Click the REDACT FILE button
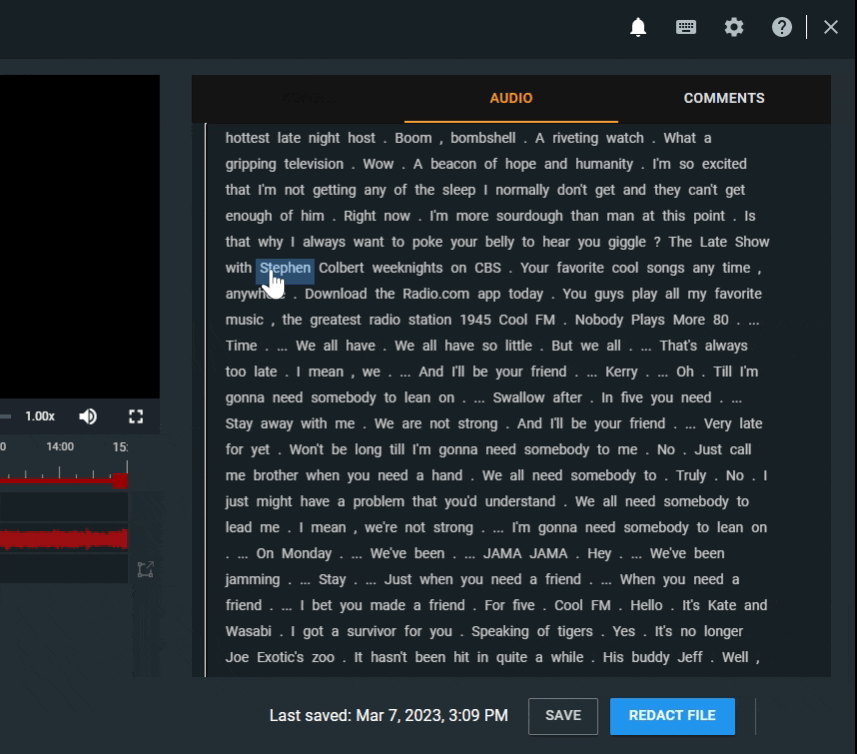Viewport: 857px width, 754px height. [x=671, y=716]
